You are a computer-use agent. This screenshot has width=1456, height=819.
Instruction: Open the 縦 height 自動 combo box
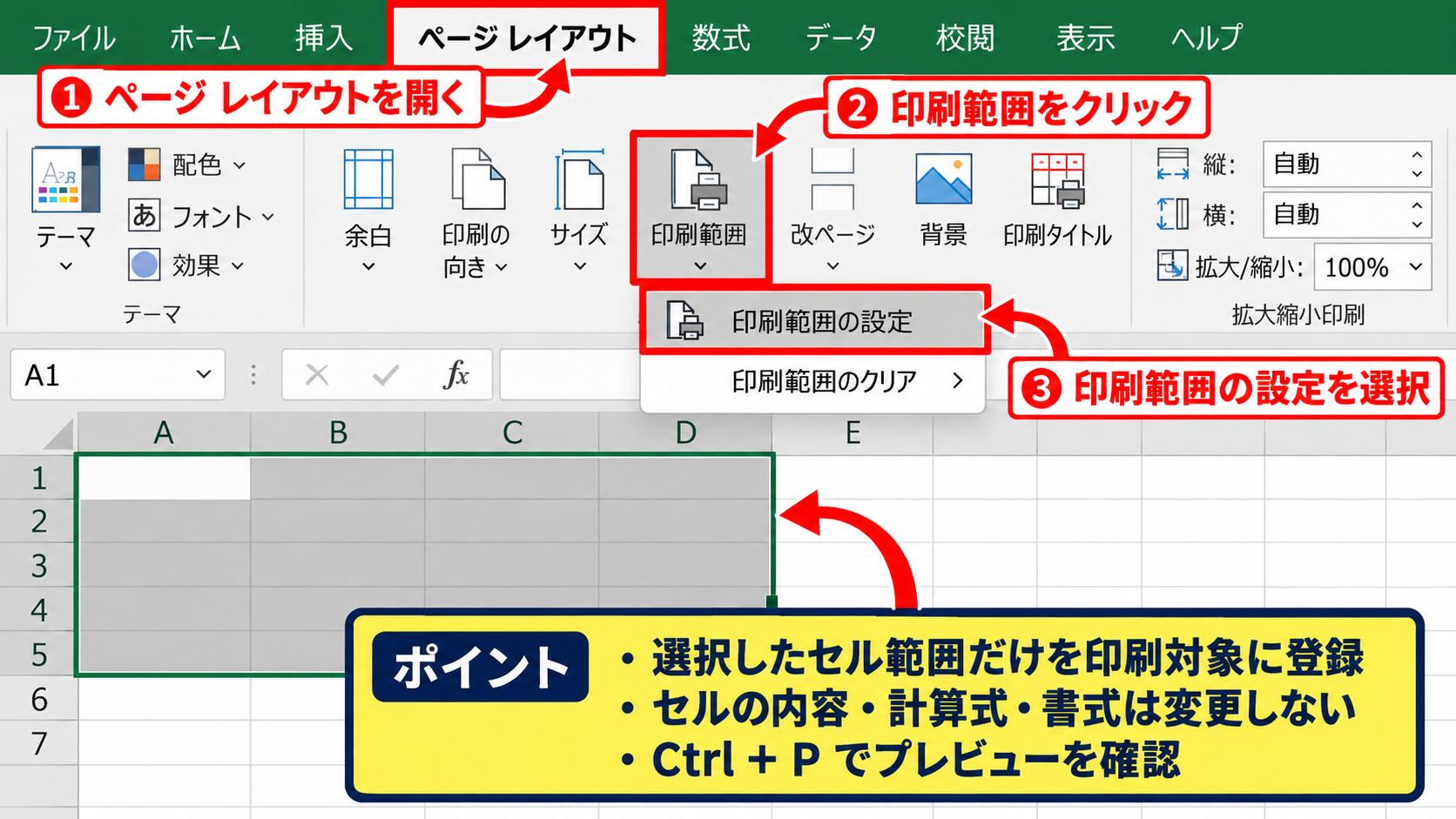1347,164
